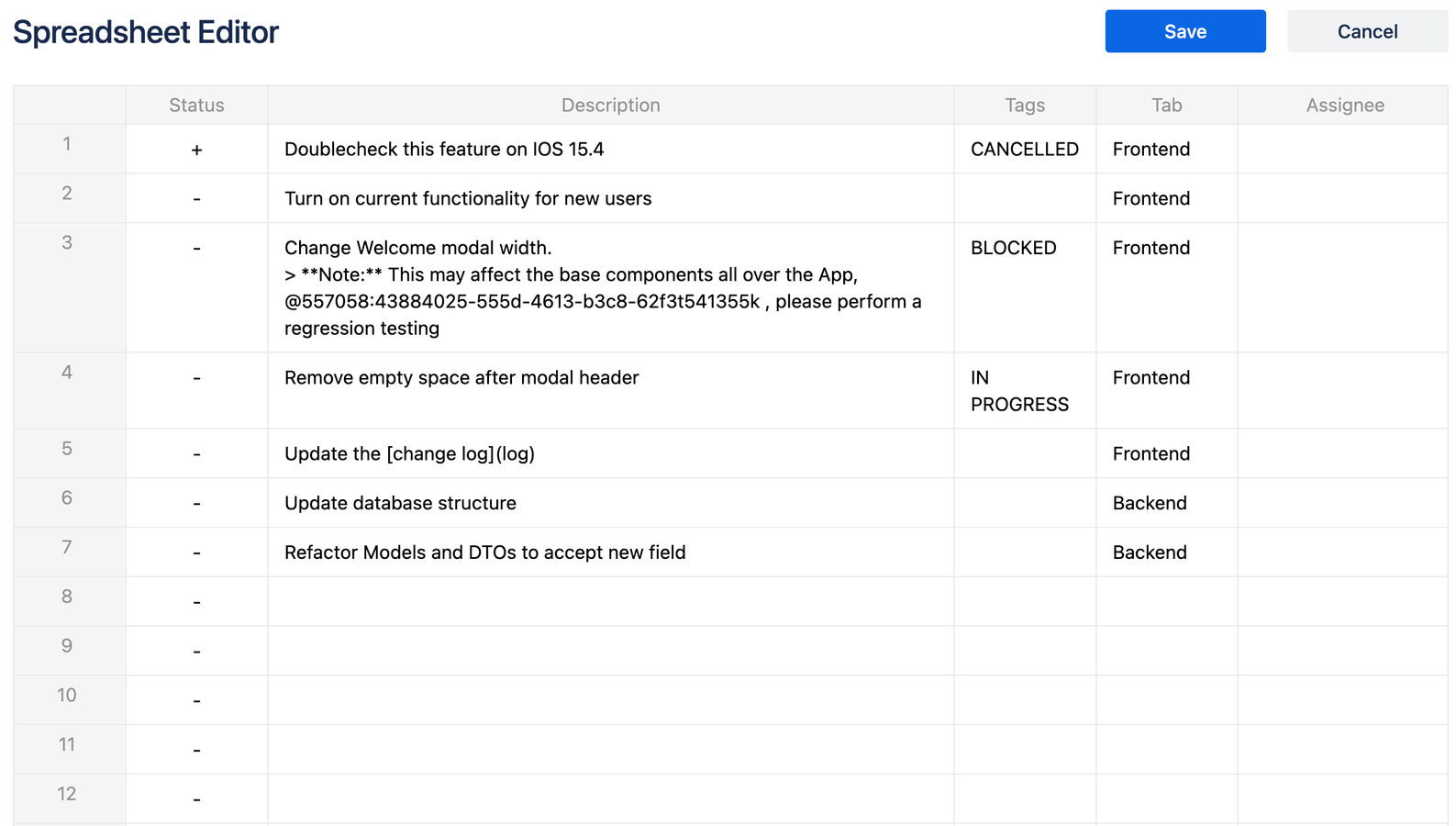Click the Frontend tab cell in row 5
The width and height of the screenshot is (1456, 826).
click(1167, 453)
